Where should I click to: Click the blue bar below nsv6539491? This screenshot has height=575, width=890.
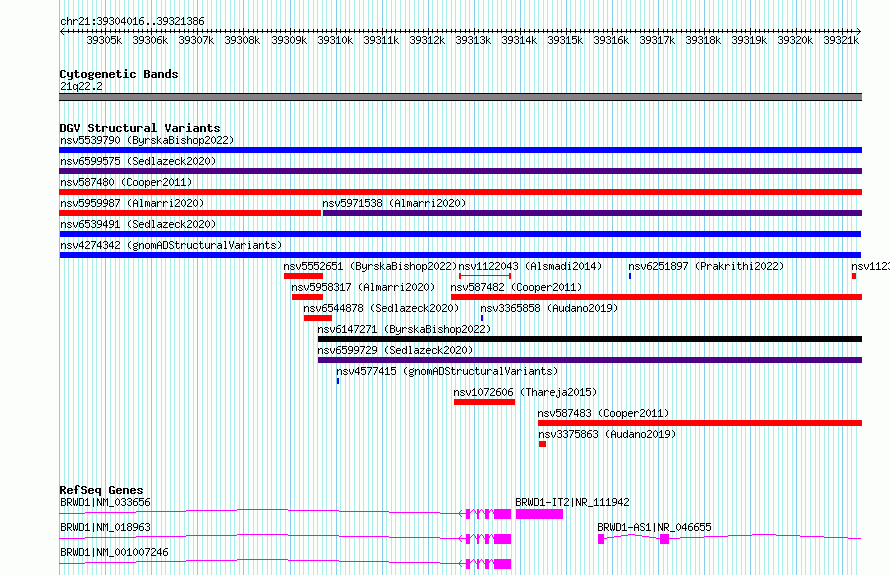click(x=460, y=234)
